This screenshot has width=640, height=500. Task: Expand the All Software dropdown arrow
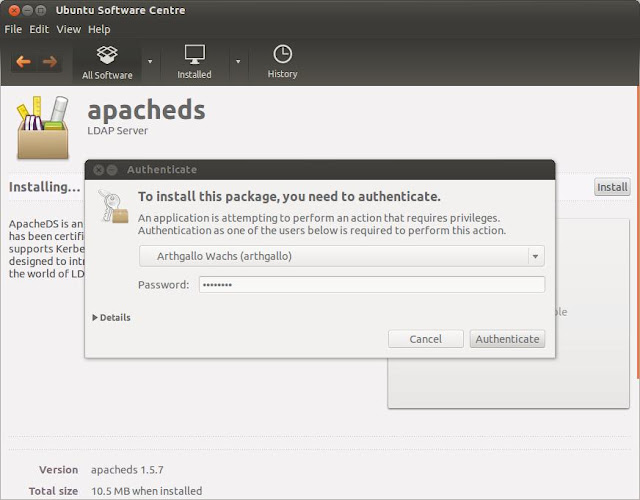point(150,62)
